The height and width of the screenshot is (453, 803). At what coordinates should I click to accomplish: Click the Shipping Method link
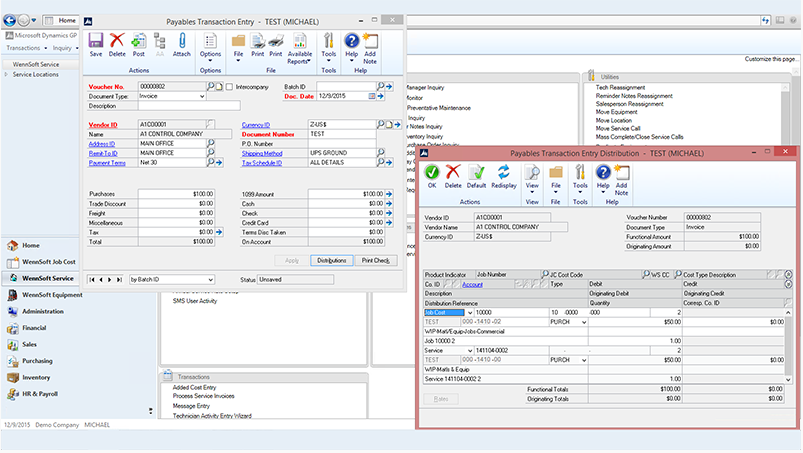[x=262, y=154]
